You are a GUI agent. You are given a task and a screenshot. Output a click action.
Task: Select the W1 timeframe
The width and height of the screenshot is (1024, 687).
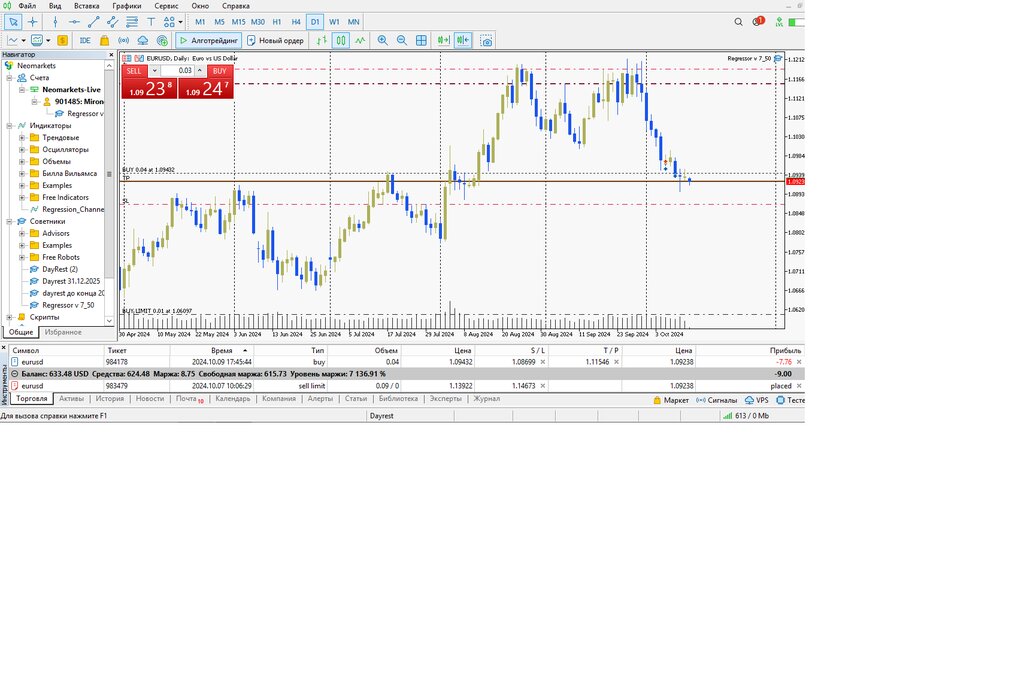[334, 22]
